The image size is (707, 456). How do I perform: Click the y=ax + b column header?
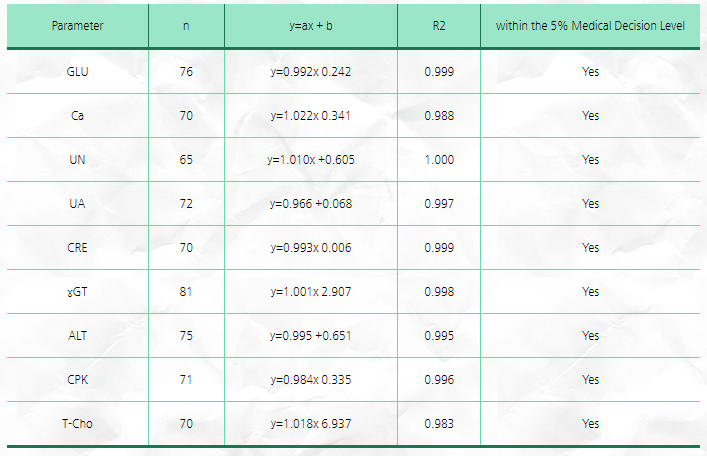tap(311, 25)
